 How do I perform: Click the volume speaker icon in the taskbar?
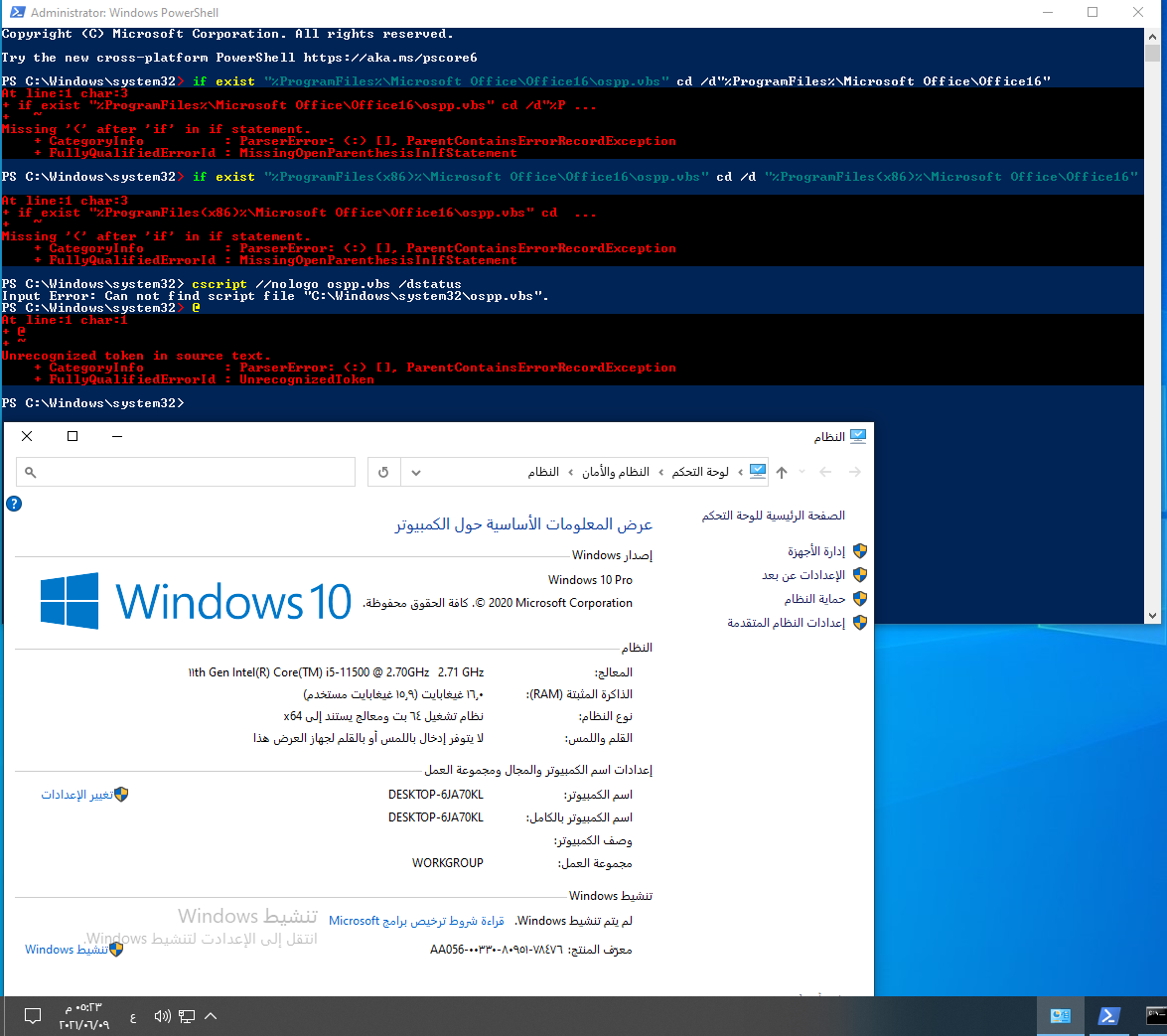pyautogui.click(x=162, y=1016)
